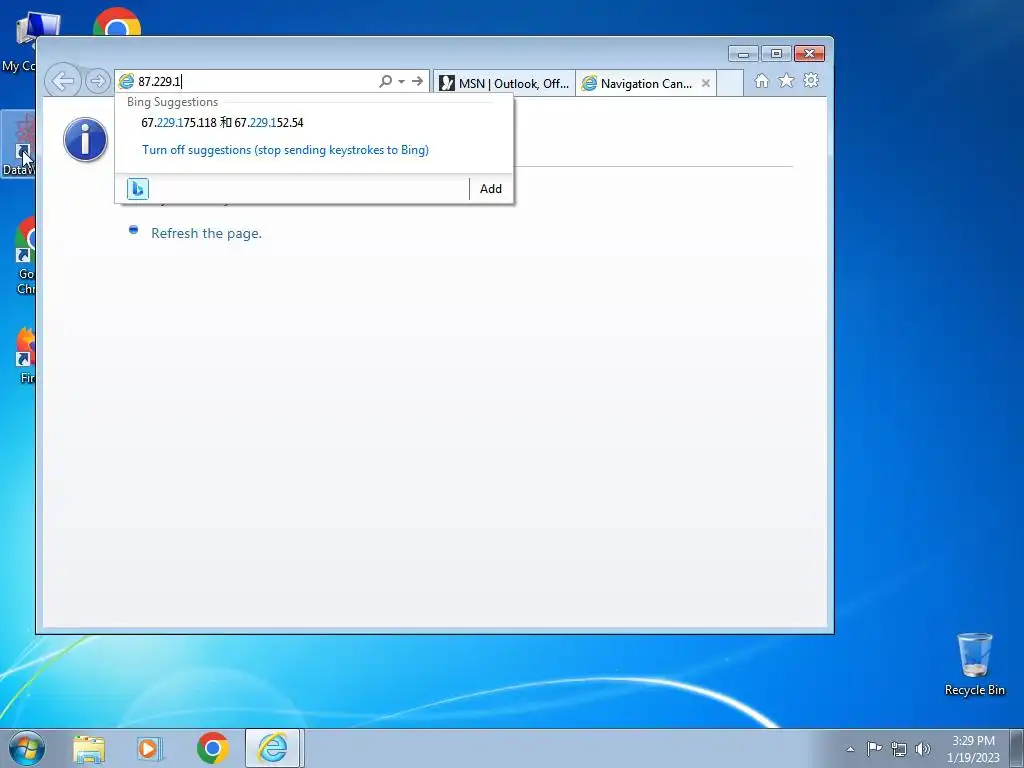Close the Navigation Canceled tab
Image resolution: width=1024 pixels, height=768 pixels.
click(706, 83)
